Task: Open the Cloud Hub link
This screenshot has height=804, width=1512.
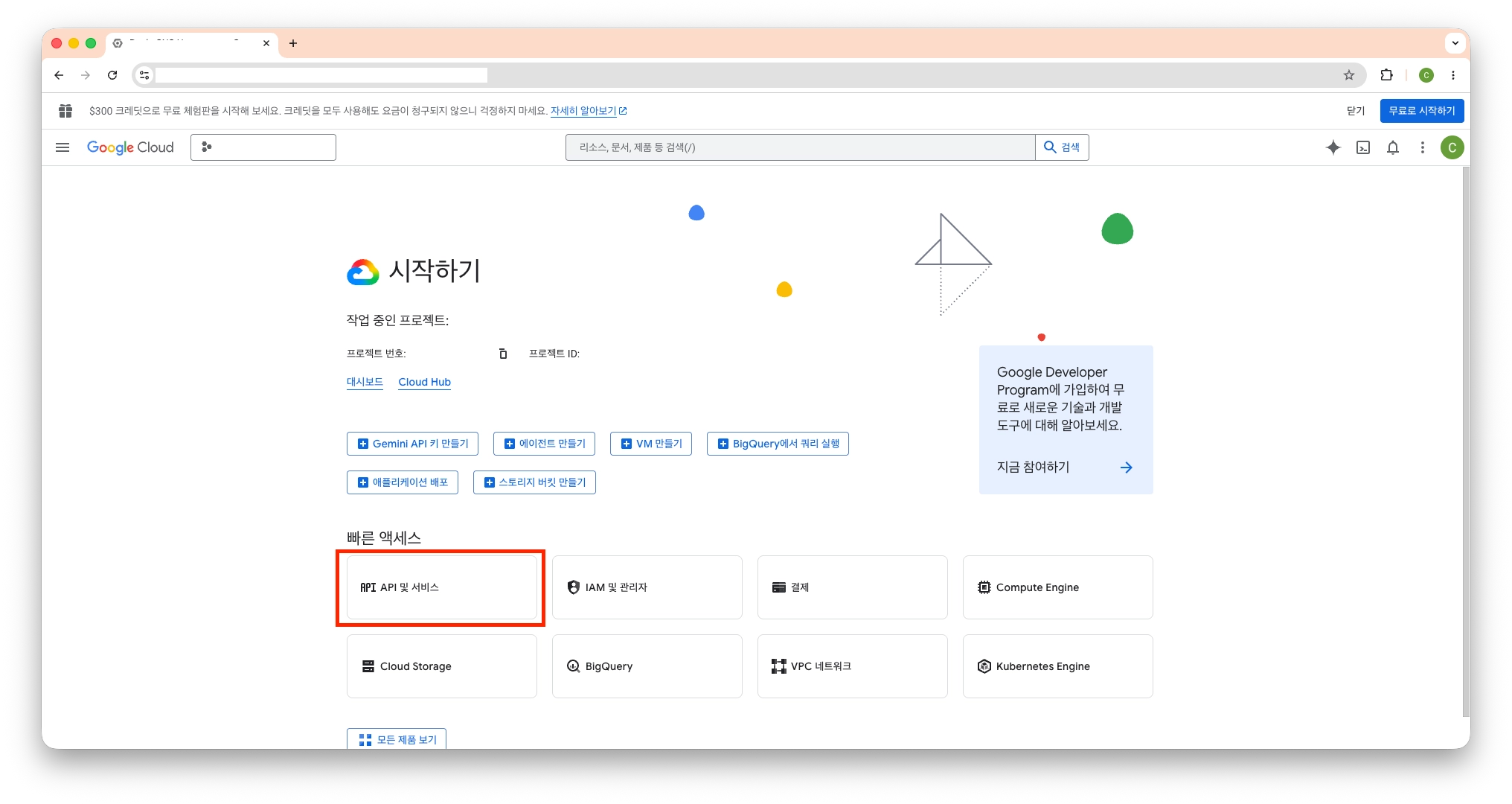Action: tap(425, 382)
